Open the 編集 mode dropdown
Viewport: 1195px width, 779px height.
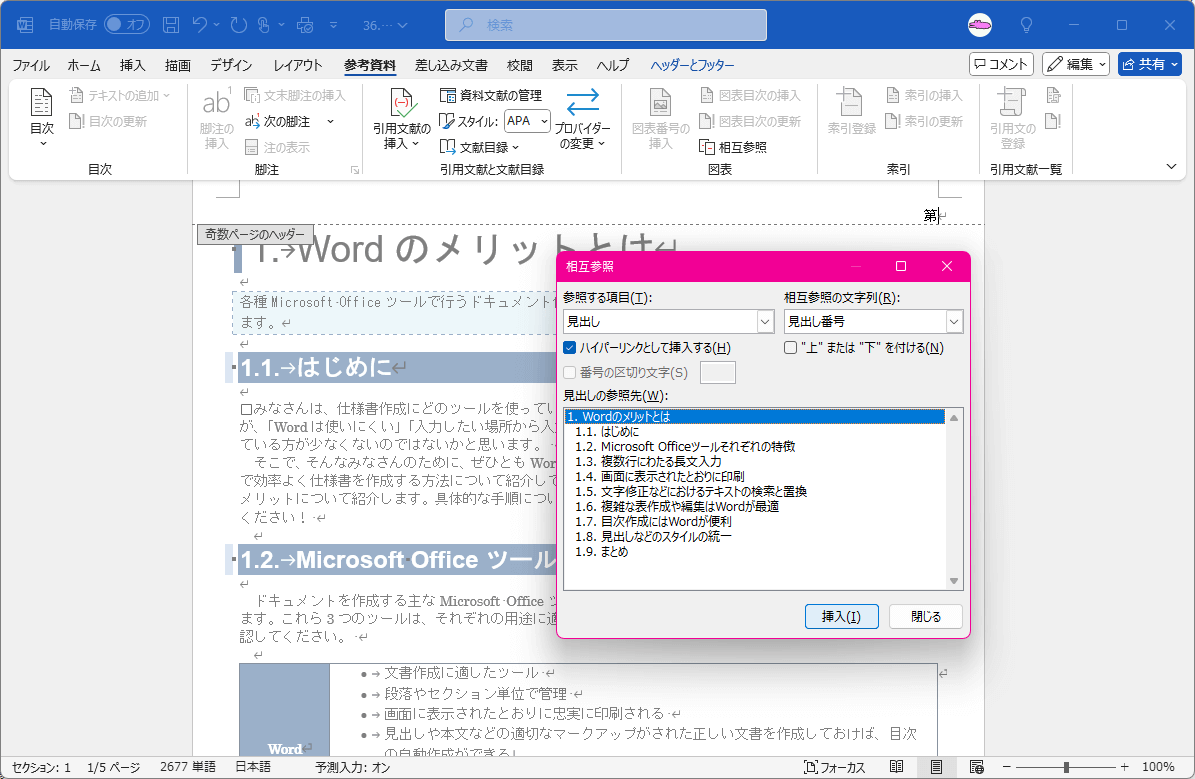1075,64
